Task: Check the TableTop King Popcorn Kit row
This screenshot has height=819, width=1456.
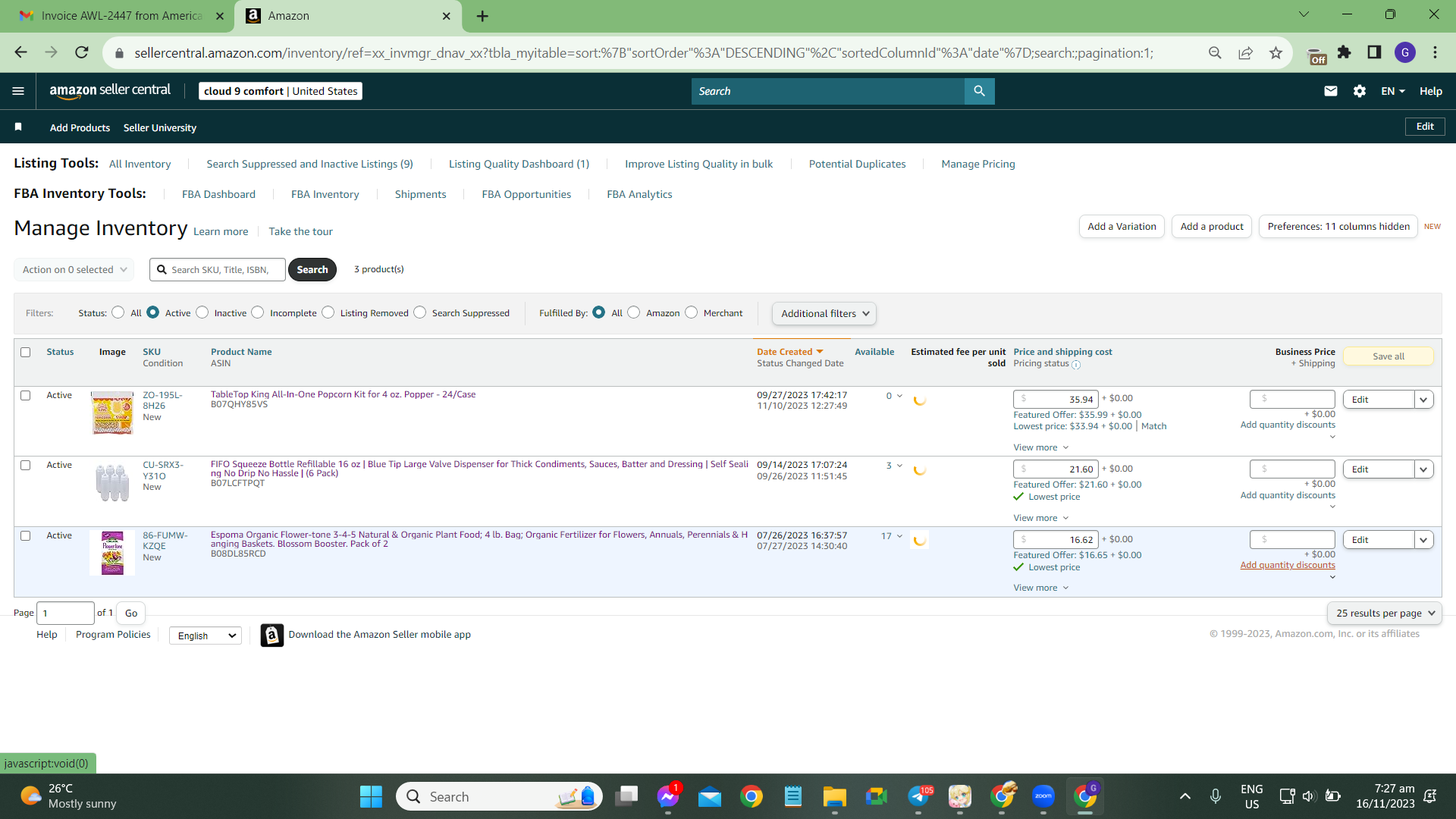Action: click(26, 395)
